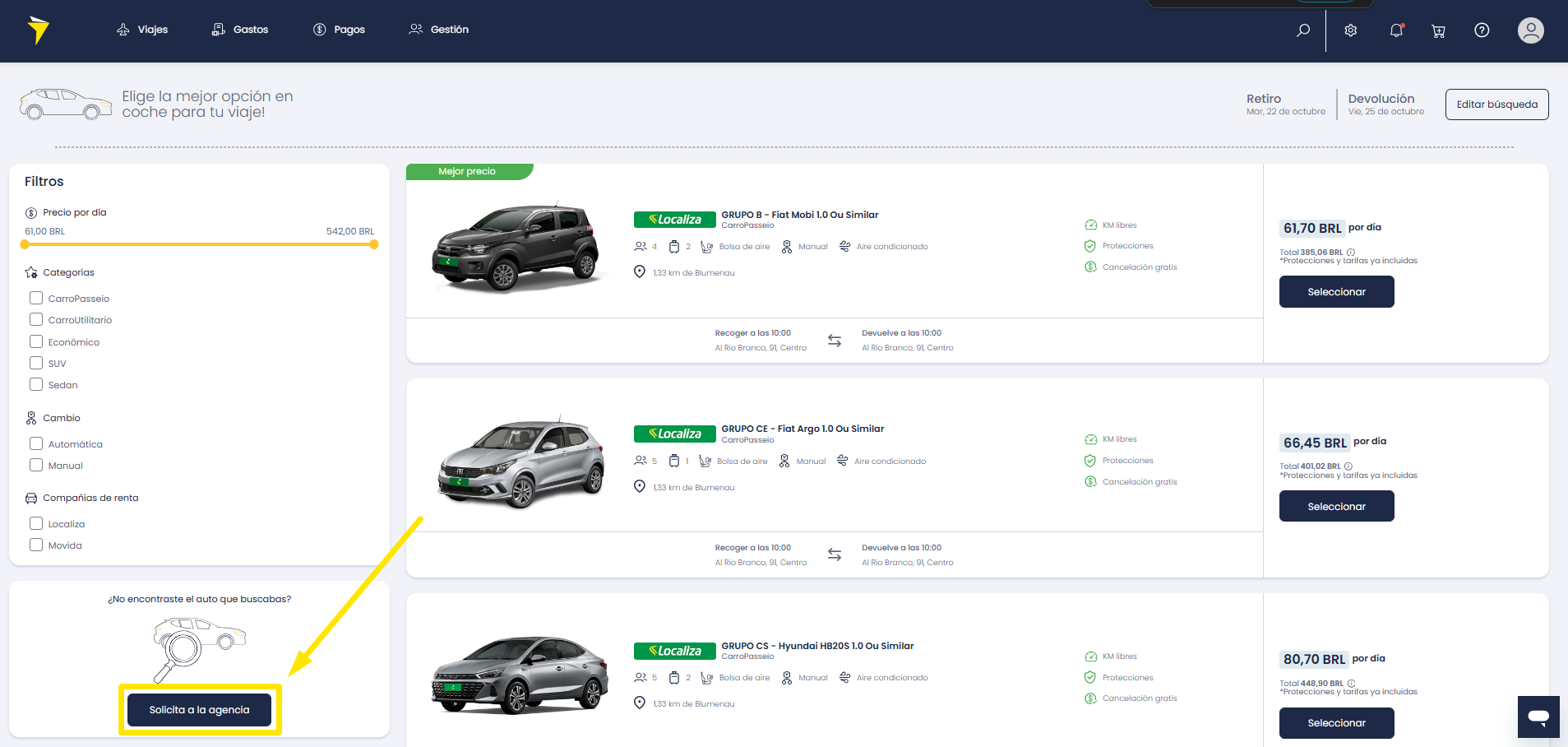Click location pin icon for Fiat Mobi
Viewport: 1568px width, 747px height.
click(x=640, y=271)
